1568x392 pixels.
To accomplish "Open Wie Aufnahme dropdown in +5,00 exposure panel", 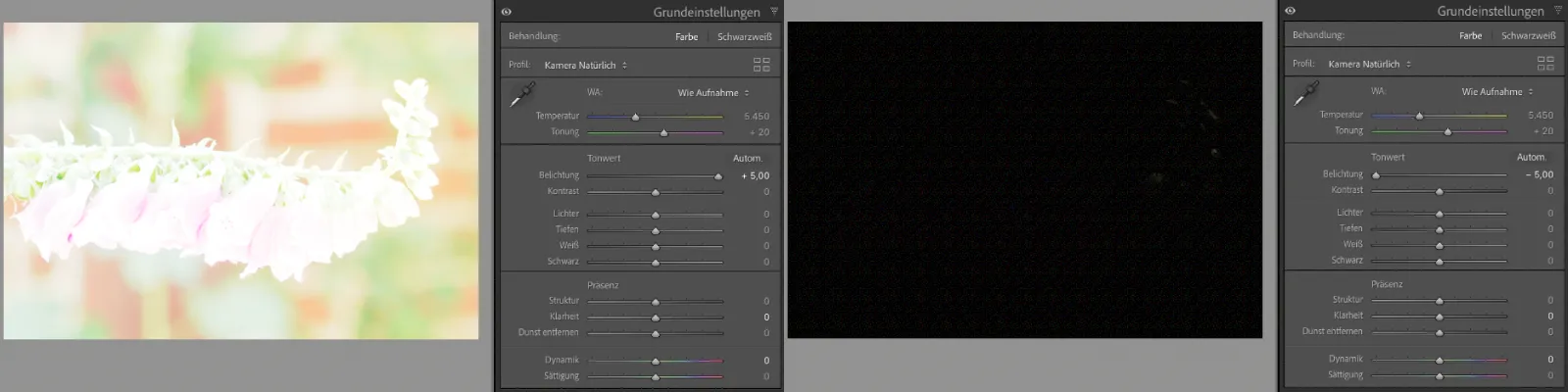I will 713,93.
